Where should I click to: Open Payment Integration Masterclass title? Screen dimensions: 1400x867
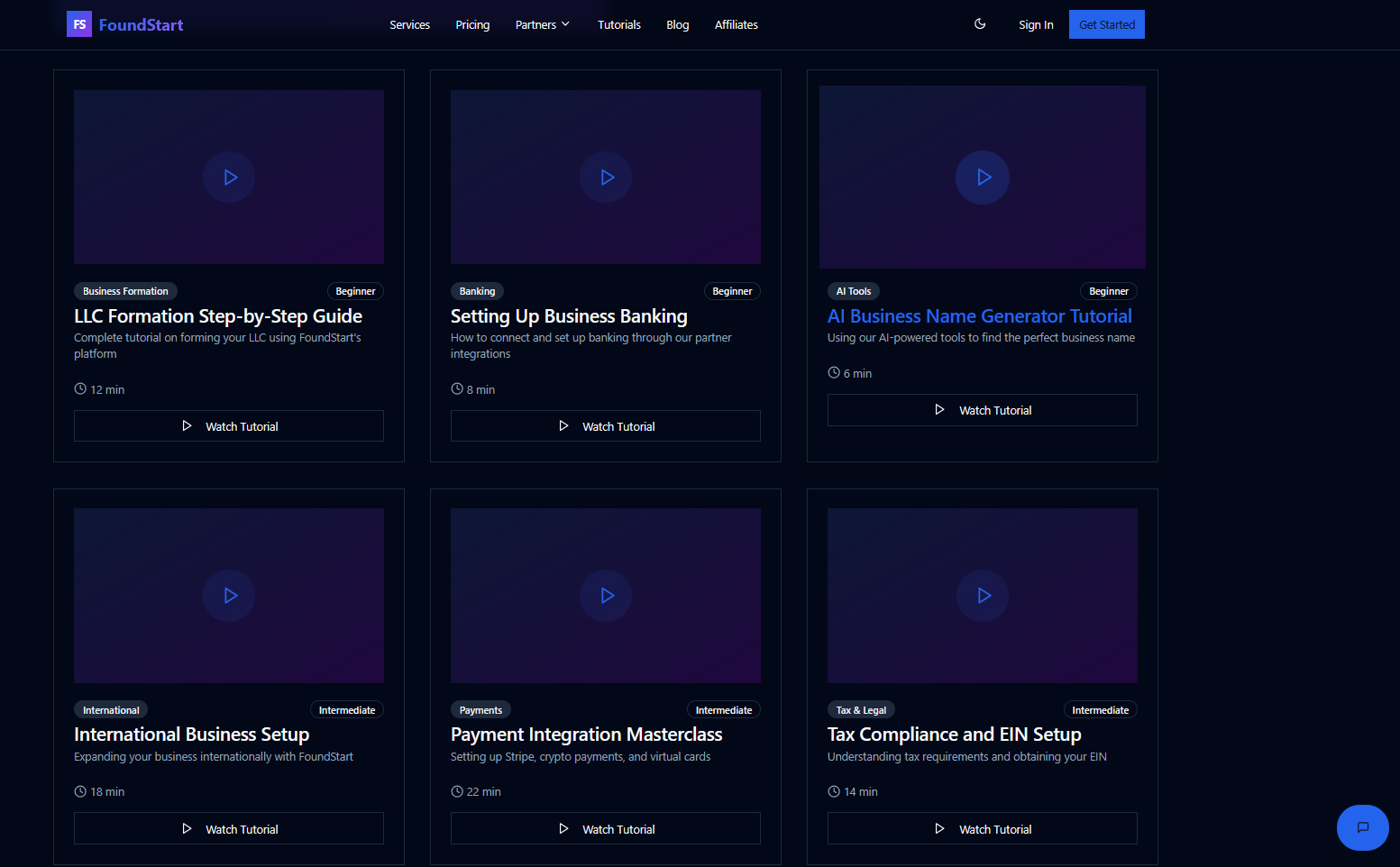(x=587, y=735)
